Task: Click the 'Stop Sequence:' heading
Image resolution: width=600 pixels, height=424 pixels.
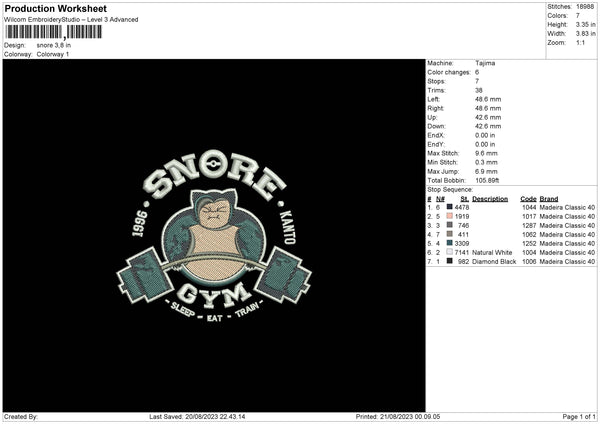Action: [x=450, y=190]
